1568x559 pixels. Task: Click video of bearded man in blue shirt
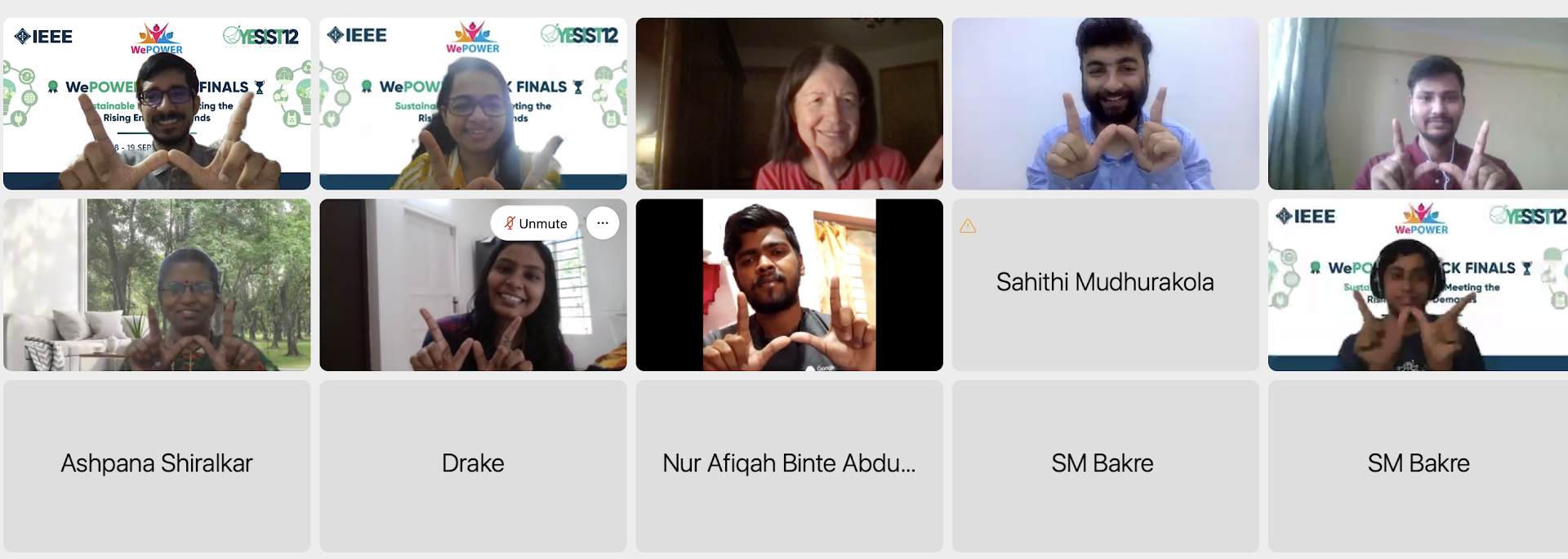(x=1105, y=104)
